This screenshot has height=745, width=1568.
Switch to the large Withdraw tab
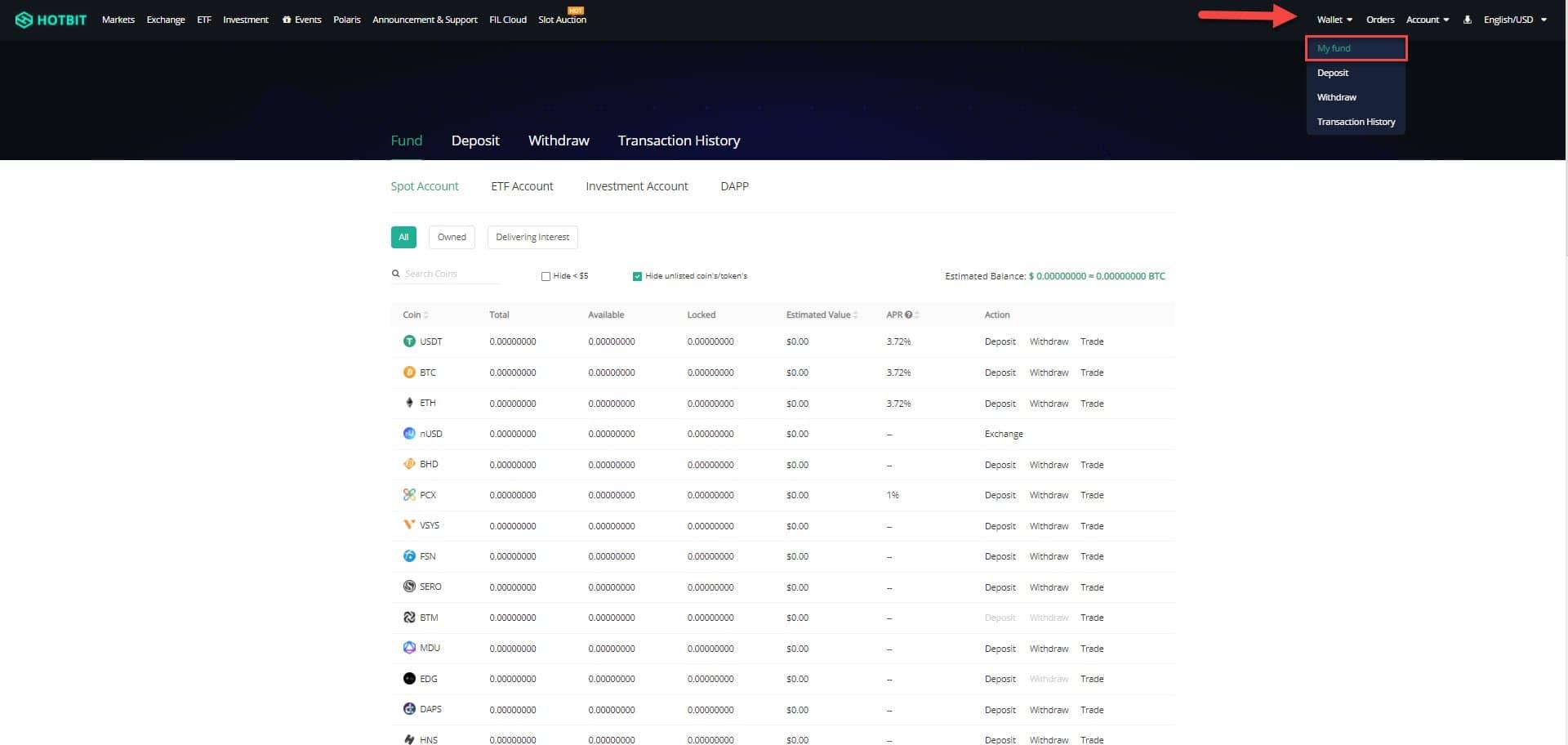pyautogui.click(x=559, y=141)
